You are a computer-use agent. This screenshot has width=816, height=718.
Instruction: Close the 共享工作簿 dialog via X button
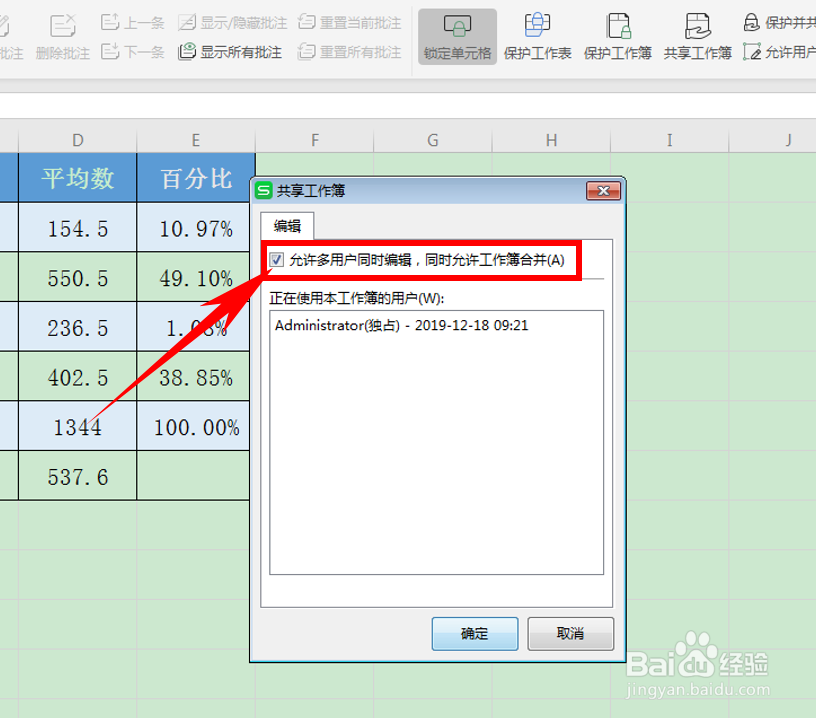coord(604,190)
